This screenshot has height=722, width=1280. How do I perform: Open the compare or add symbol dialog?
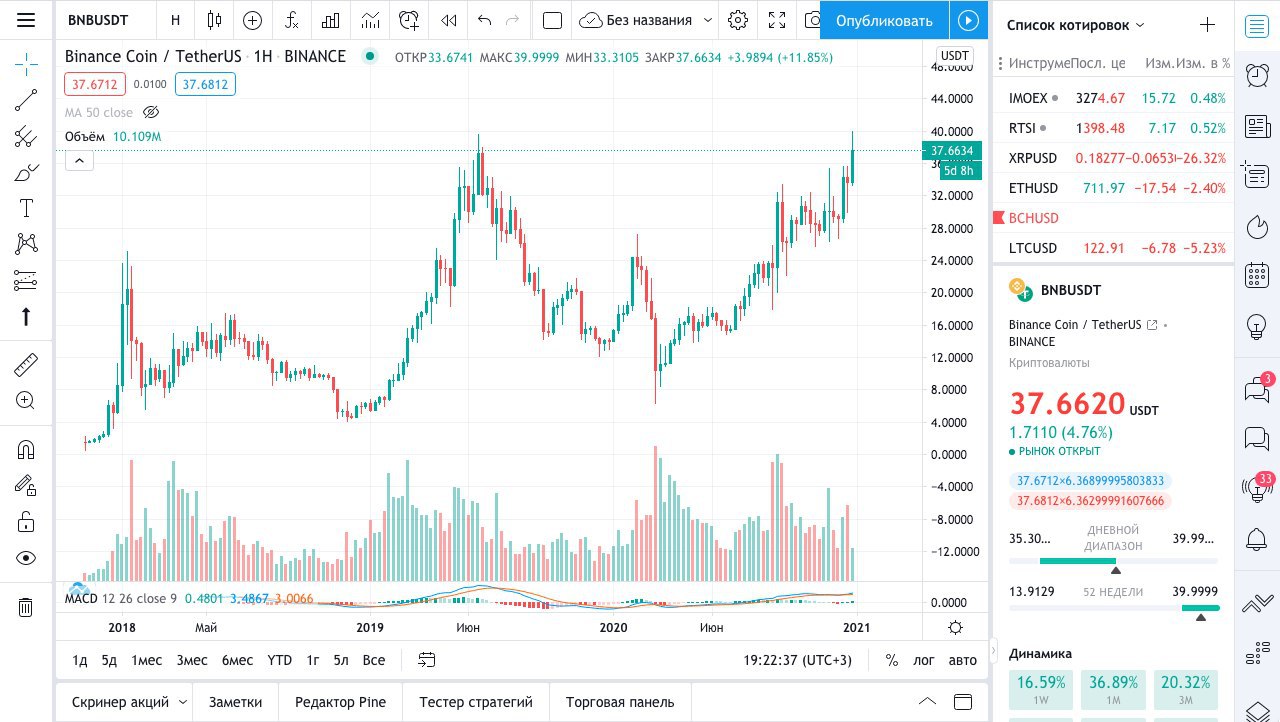[252, 20]
